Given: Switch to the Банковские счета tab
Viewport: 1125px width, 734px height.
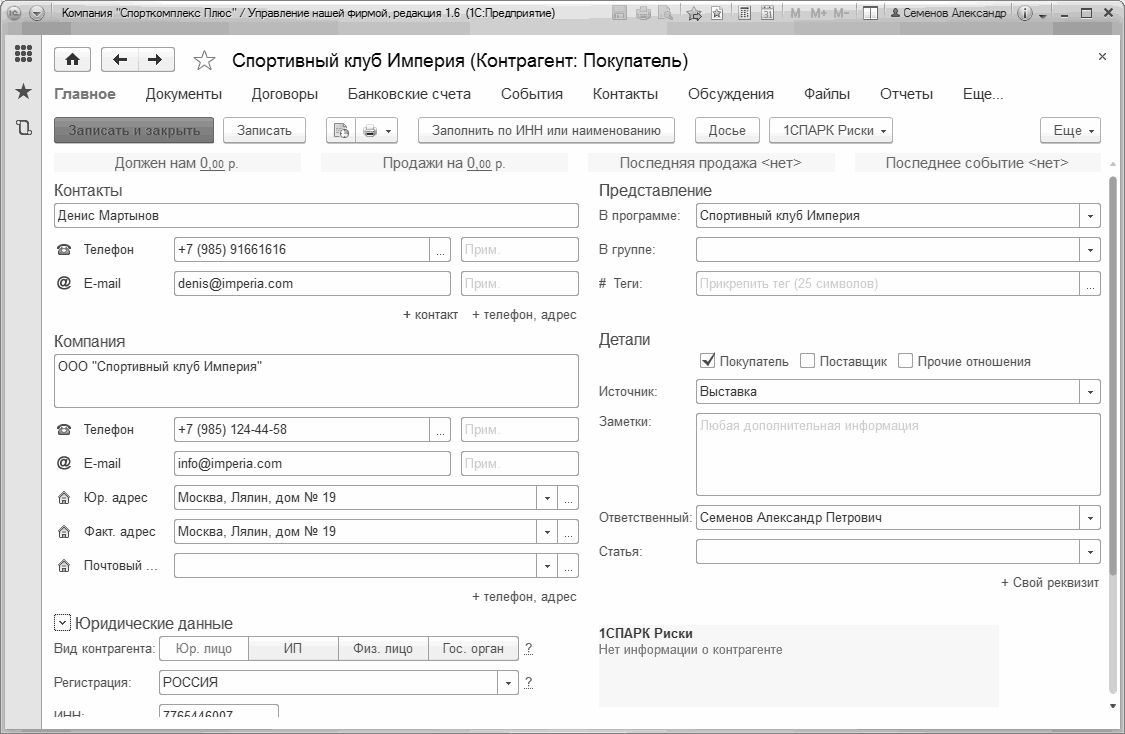Looking at the screenshot, I should click(x=409, y=94).
